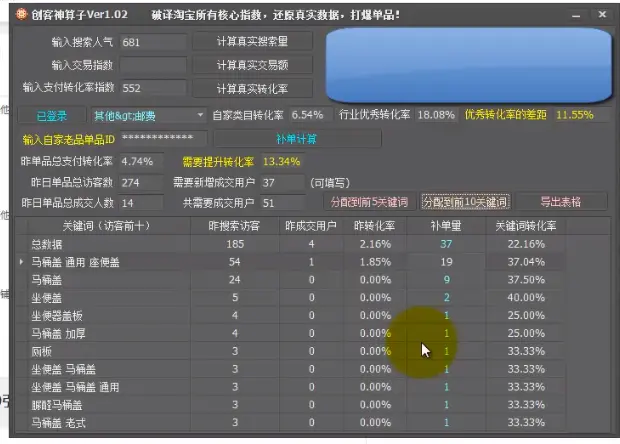Click the row indicator arrow beside 马桶盖 通用 座便盖
Screen dimensions: 620x444
point(22,262)
